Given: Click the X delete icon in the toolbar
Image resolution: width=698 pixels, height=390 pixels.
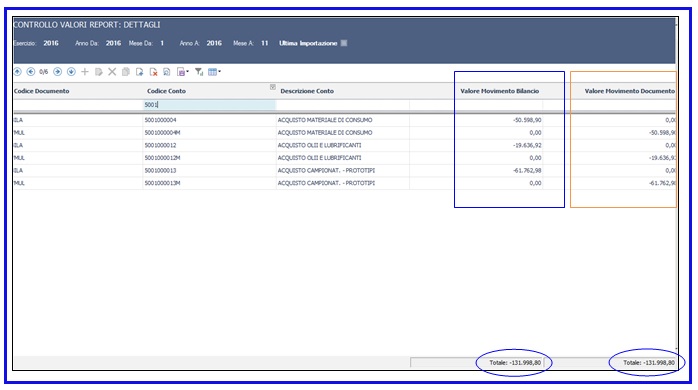Looking at the screenshot, I should (112, 72).
